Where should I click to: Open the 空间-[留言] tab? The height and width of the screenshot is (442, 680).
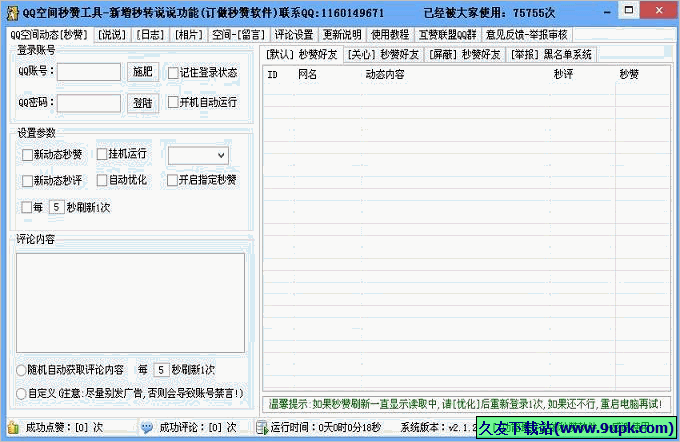coord(239,35)
